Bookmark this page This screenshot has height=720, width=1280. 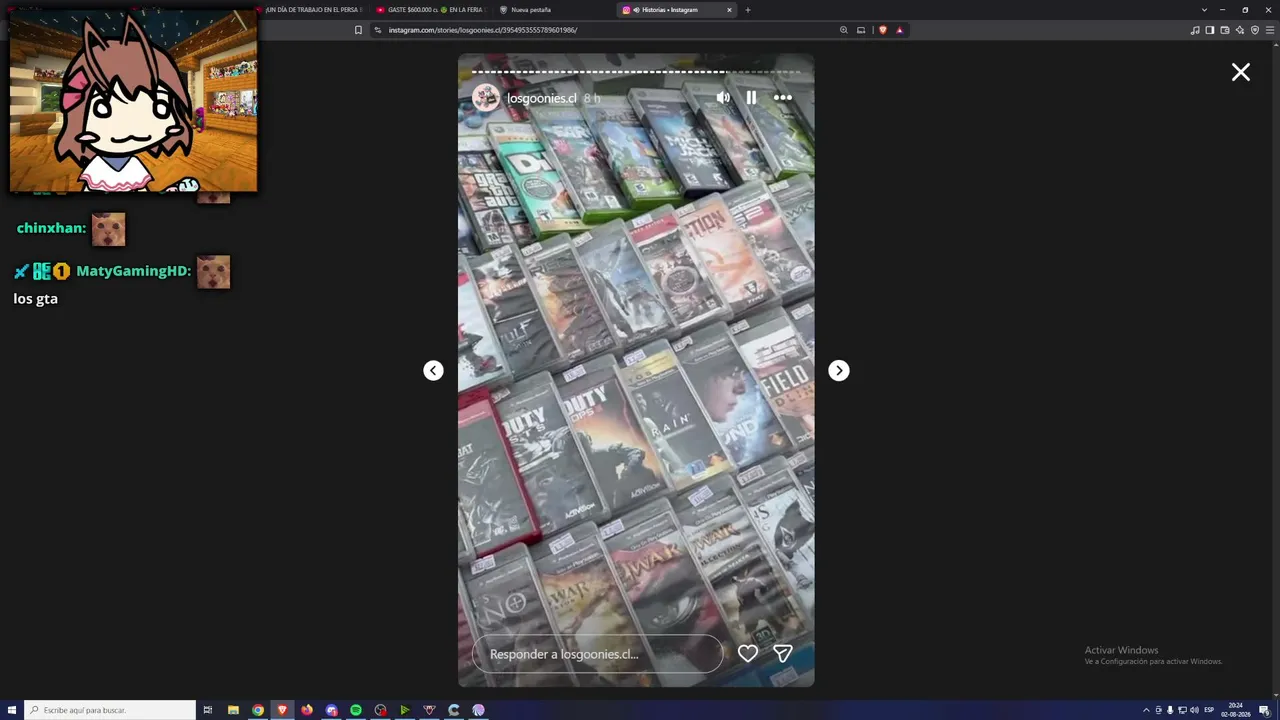(358, 30)
